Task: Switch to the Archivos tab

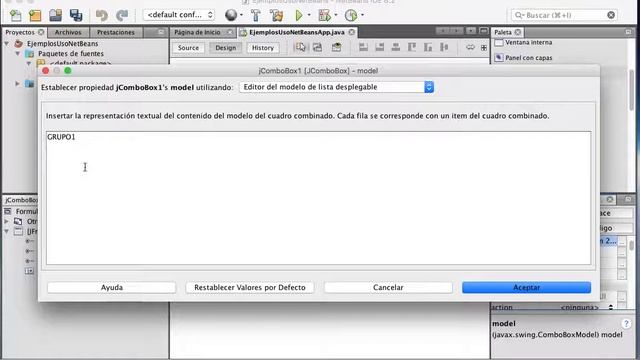Action: click(68, 32)
